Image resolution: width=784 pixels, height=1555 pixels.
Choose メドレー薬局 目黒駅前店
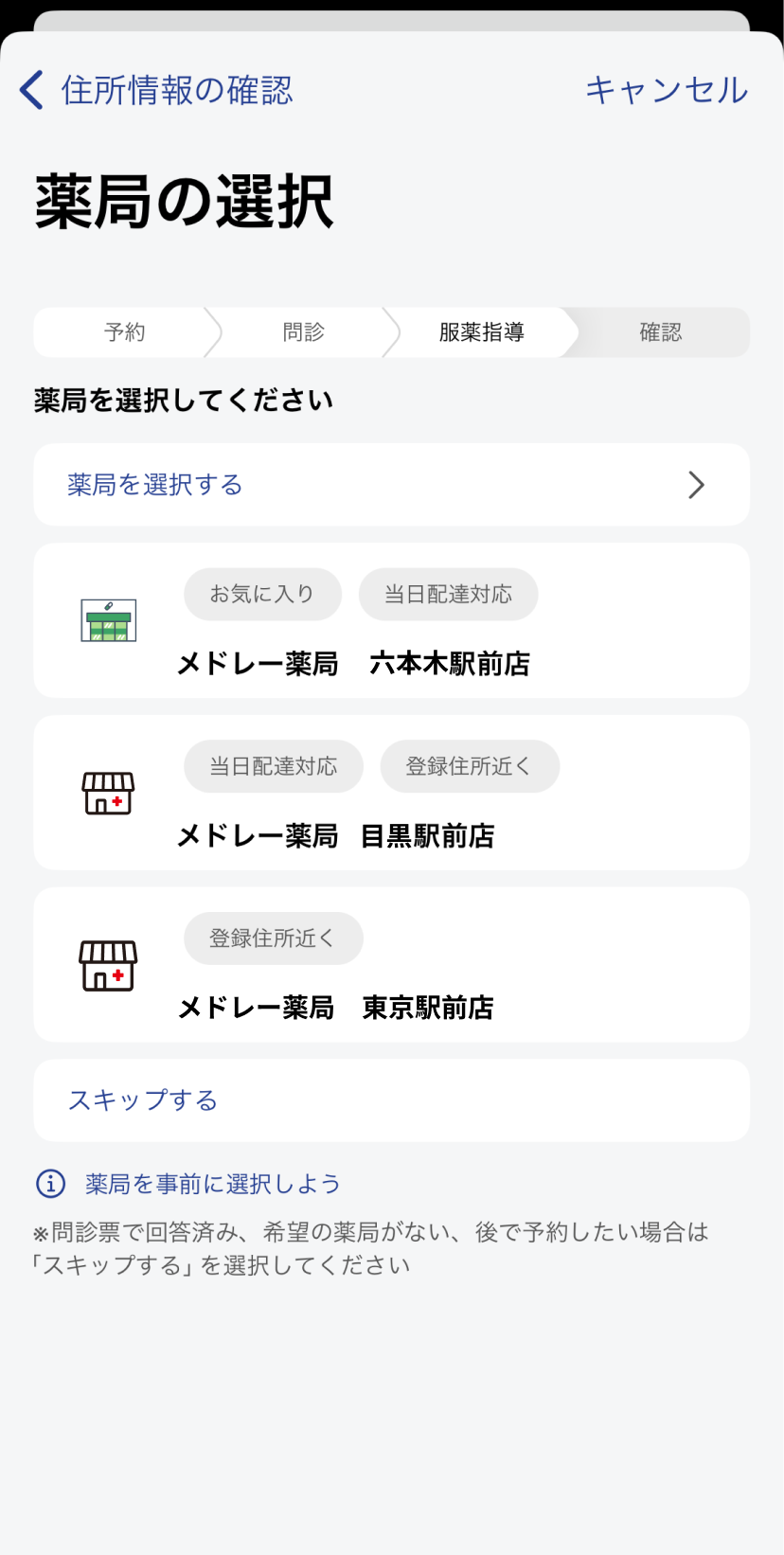(336, 836)
